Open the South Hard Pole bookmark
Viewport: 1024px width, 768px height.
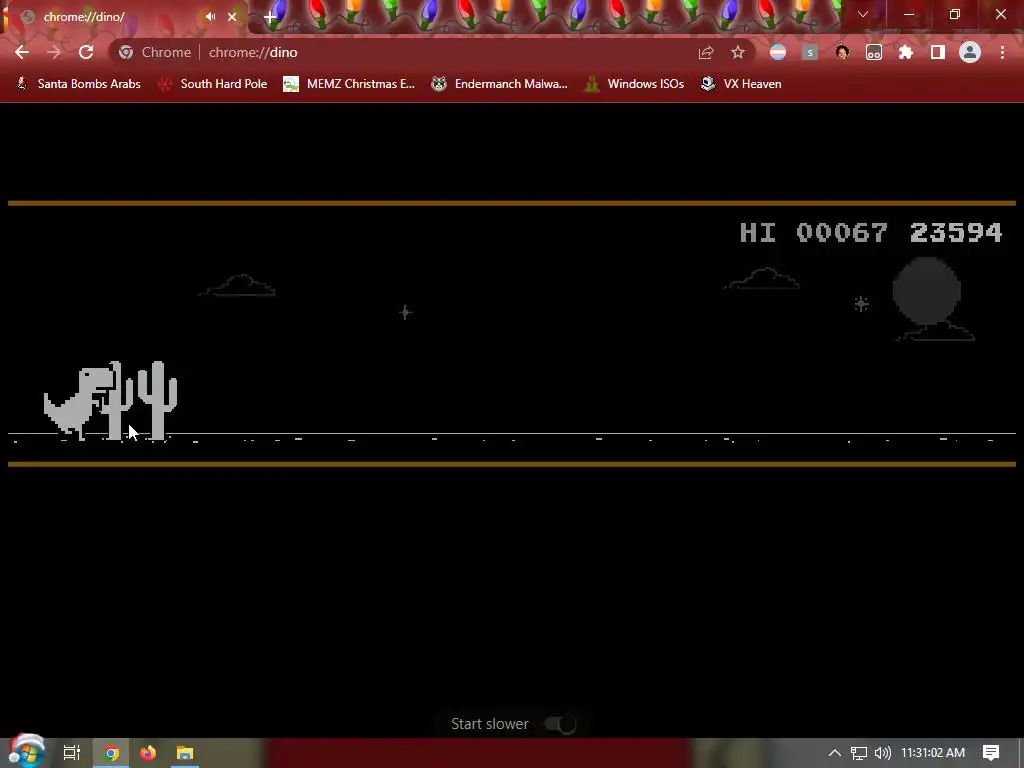coord(213,84)
